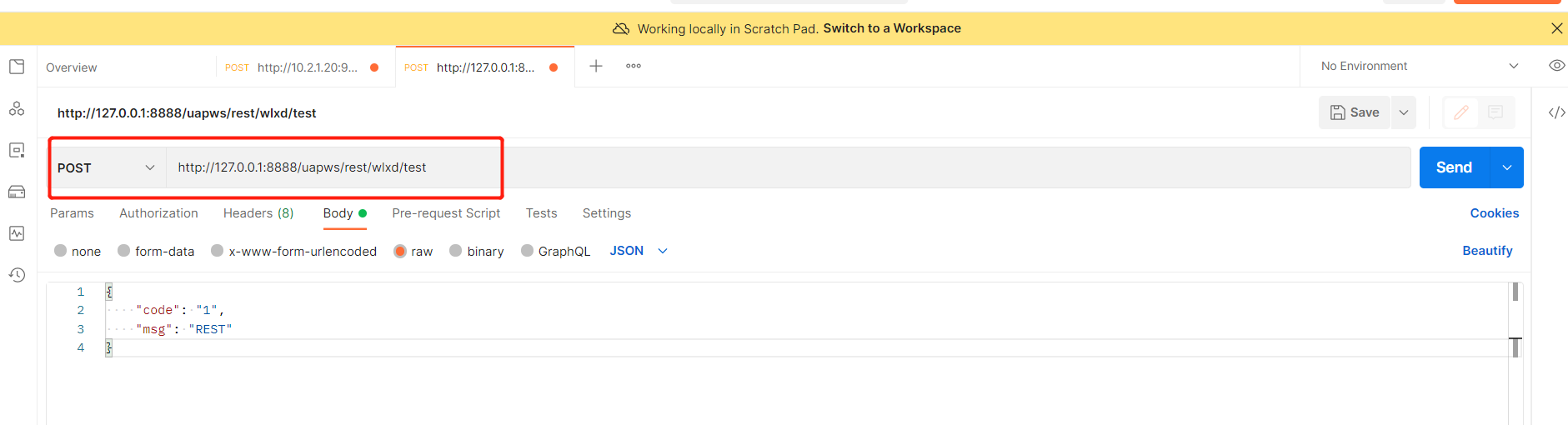Open History icon in left sidebar
The height and width of the screenshot is (425, 1568).
pos(17,275)
